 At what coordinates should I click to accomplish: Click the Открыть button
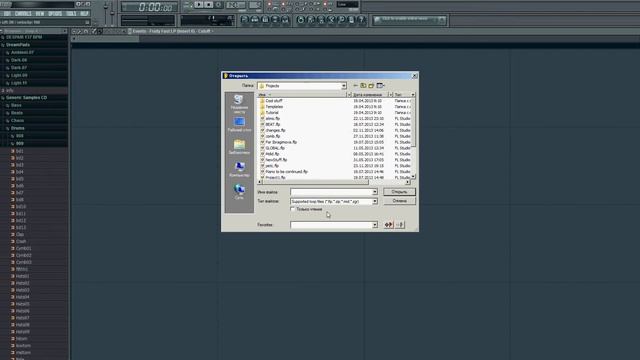[399, 192]
